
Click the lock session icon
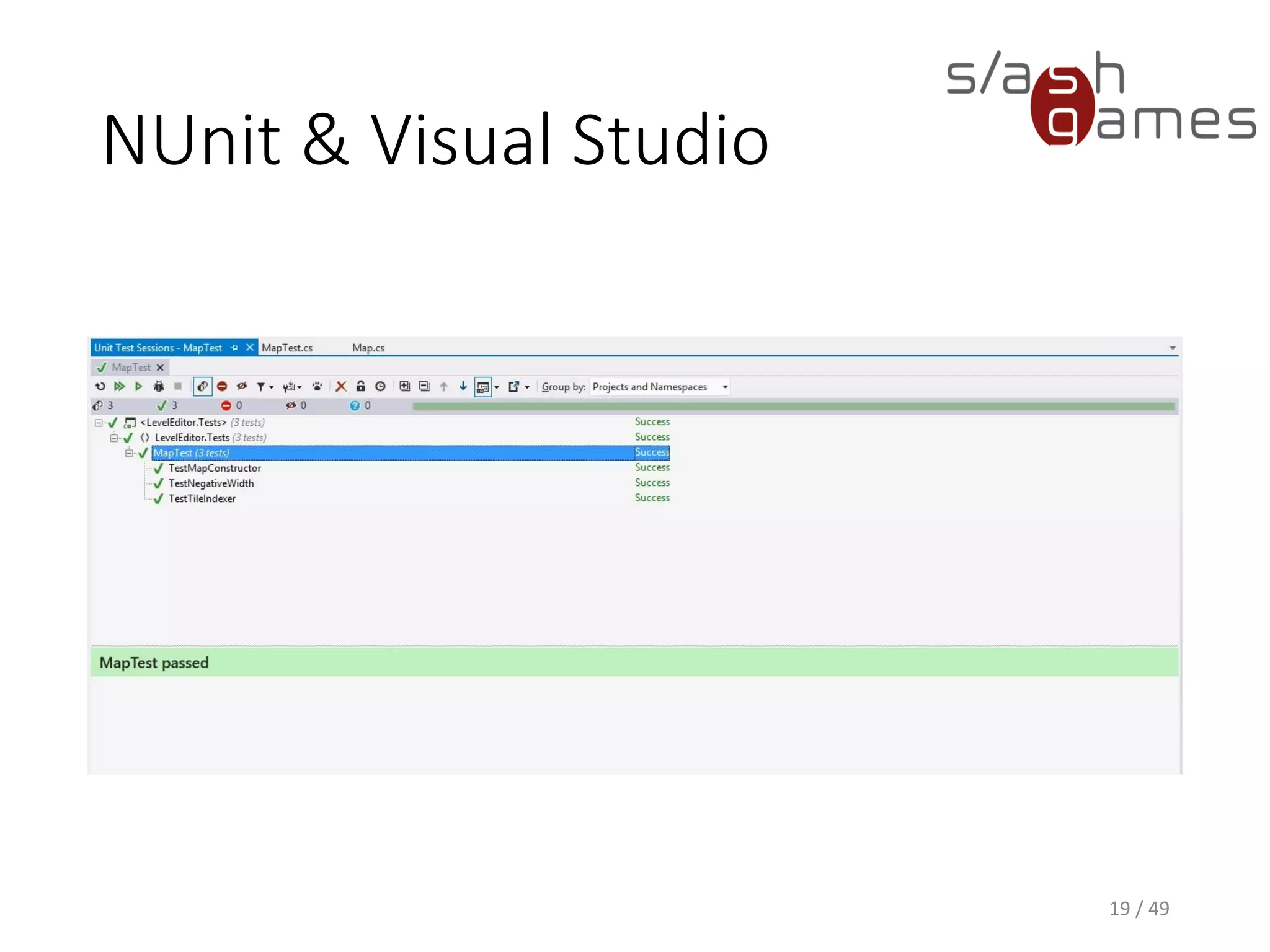(x=360, y=387)
